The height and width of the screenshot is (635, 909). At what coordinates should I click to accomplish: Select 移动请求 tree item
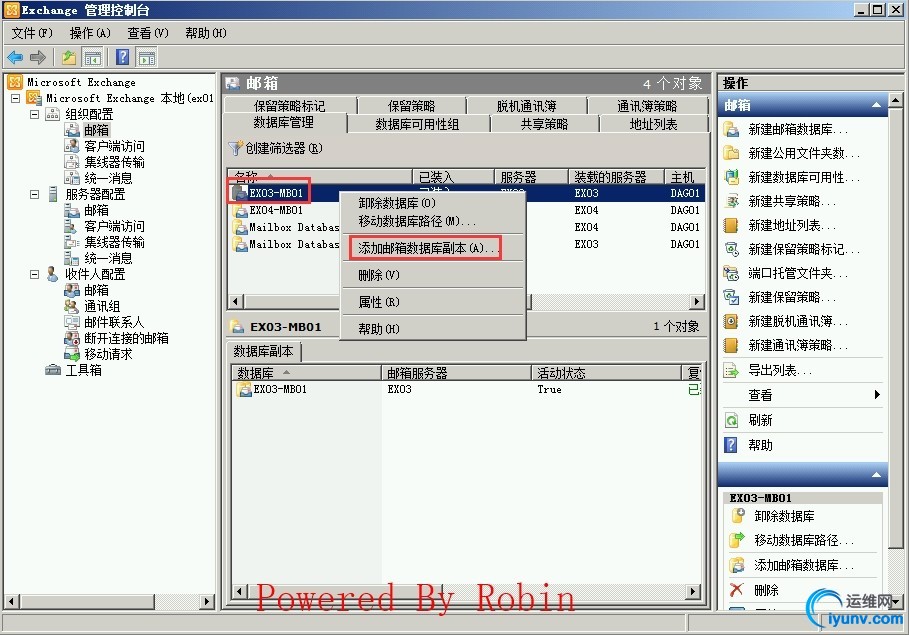(x=108, y=354)
